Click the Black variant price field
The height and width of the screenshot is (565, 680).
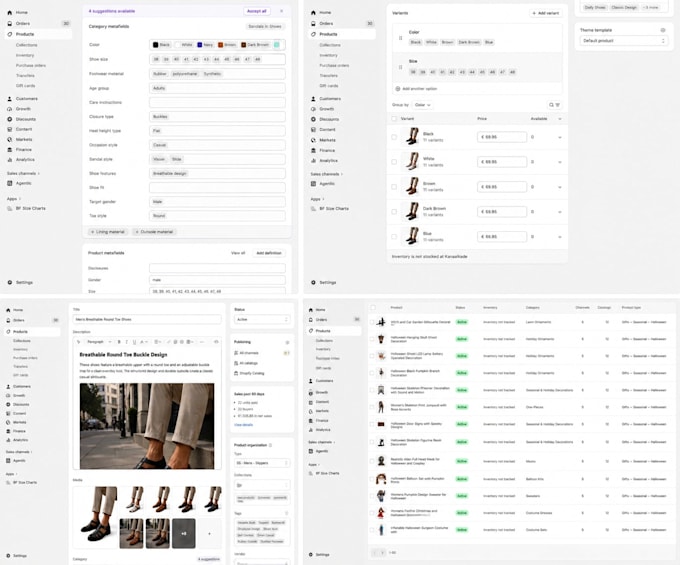point(502,137)
